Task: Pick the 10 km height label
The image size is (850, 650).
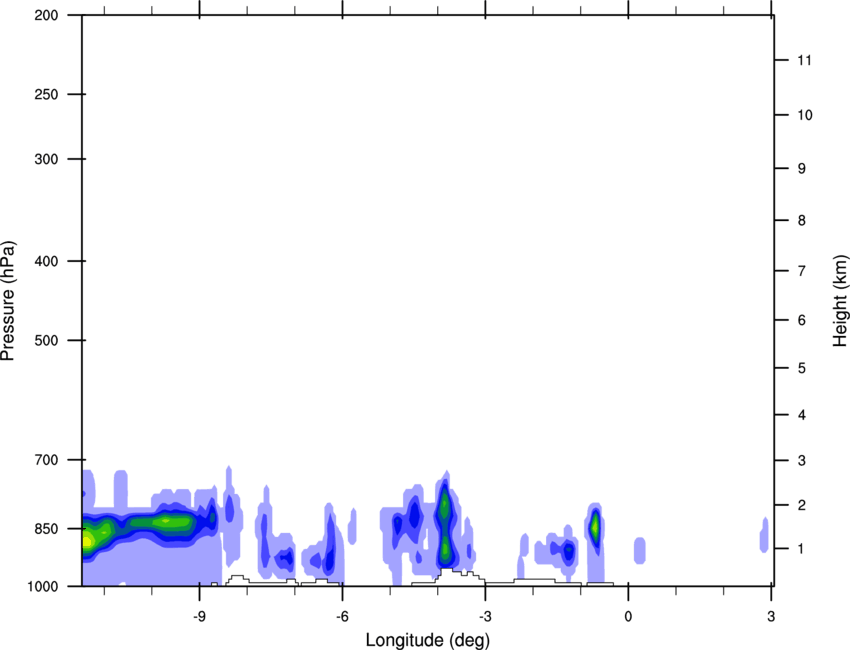Action: coord(804,115)
